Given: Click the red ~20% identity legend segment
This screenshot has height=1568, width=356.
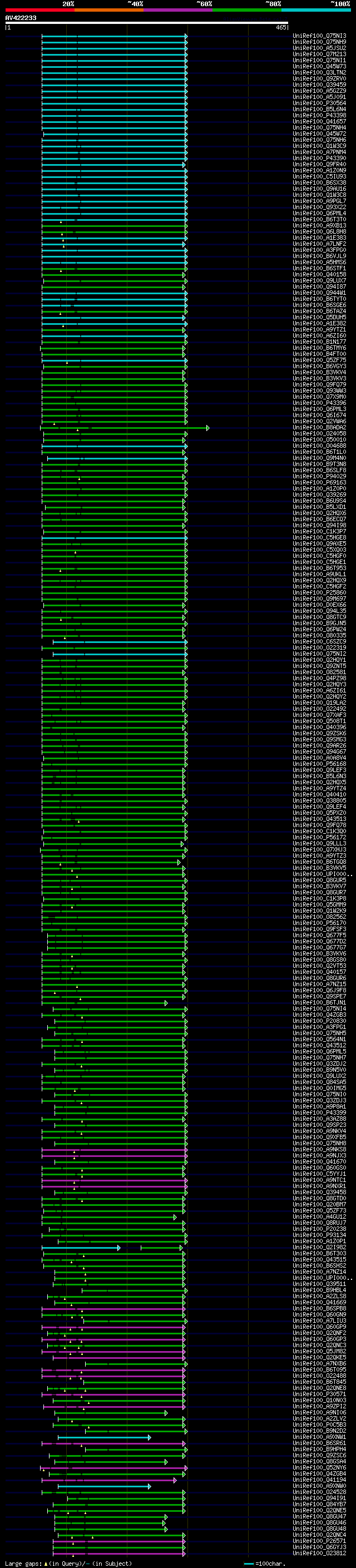Looking at the screenshot, I should pos(40,10).
